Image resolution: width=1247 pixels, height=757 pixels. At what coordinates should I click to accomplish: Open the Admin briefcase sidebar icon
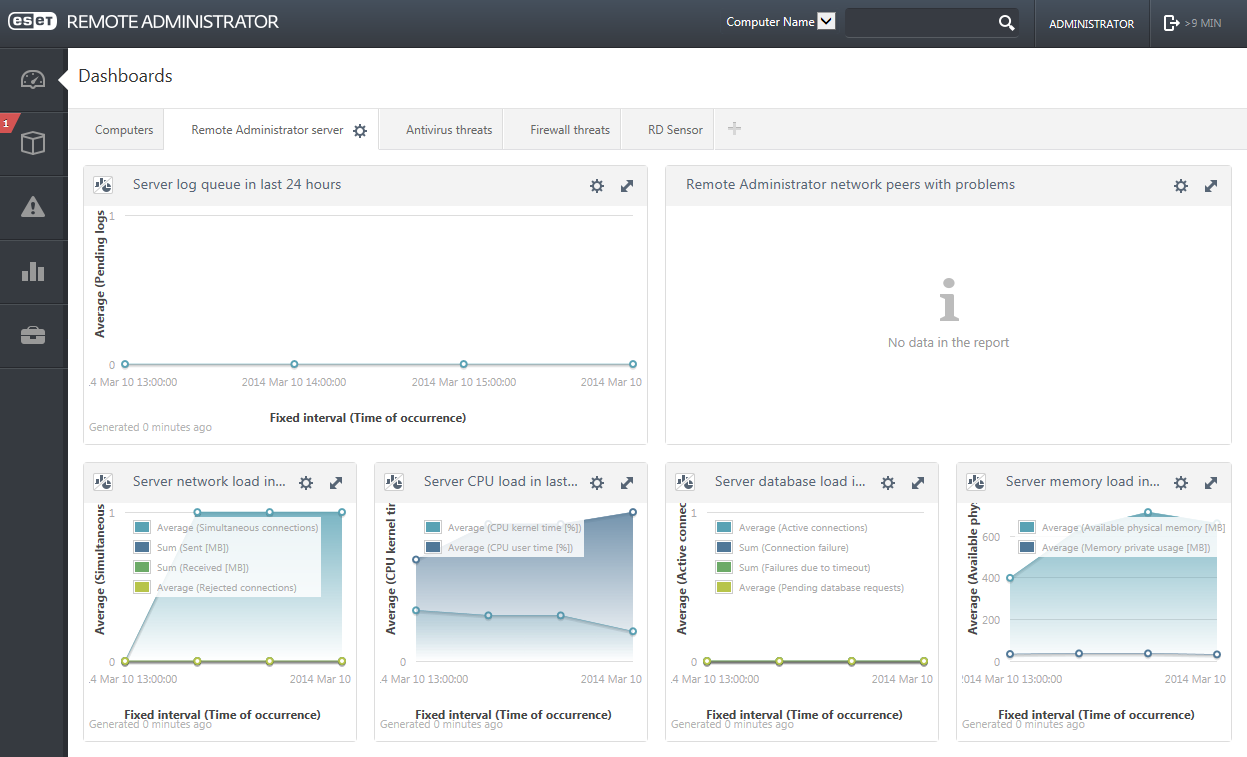pyautogui.click(x=33, y=335)
